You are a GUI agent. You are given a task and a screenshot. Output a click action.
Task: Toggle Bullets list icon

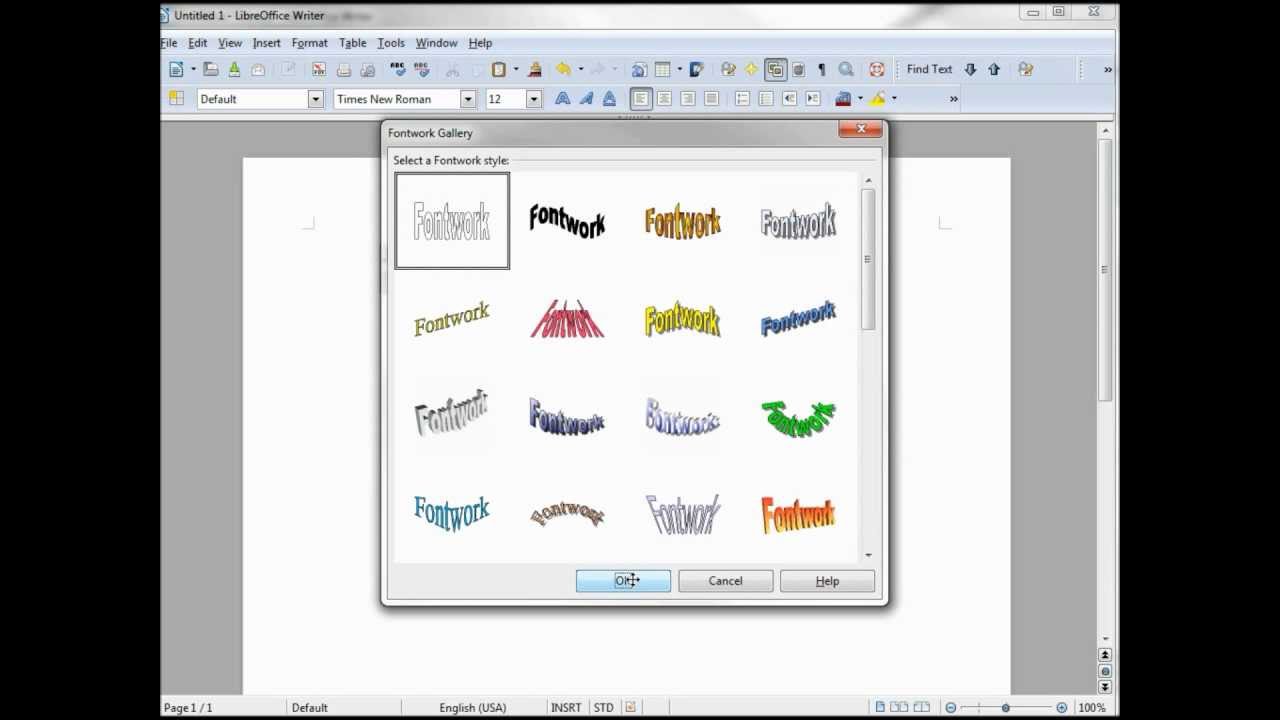[766, 98]
